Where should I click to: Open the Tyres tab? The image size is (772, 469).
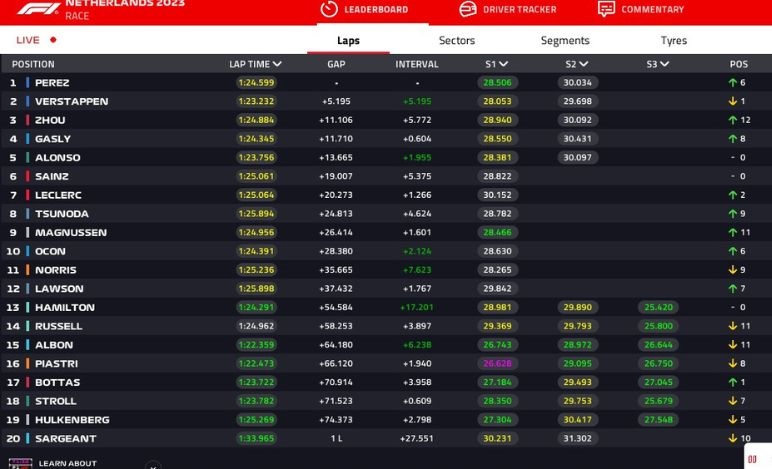pyautogui.click(x=673, y=41)
